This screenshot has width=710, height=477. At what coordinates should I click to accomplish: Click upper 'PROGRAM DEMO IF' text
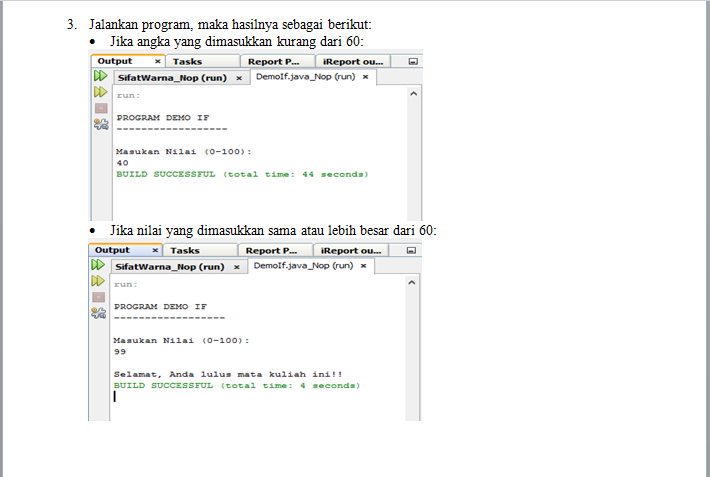click(163, 118)
